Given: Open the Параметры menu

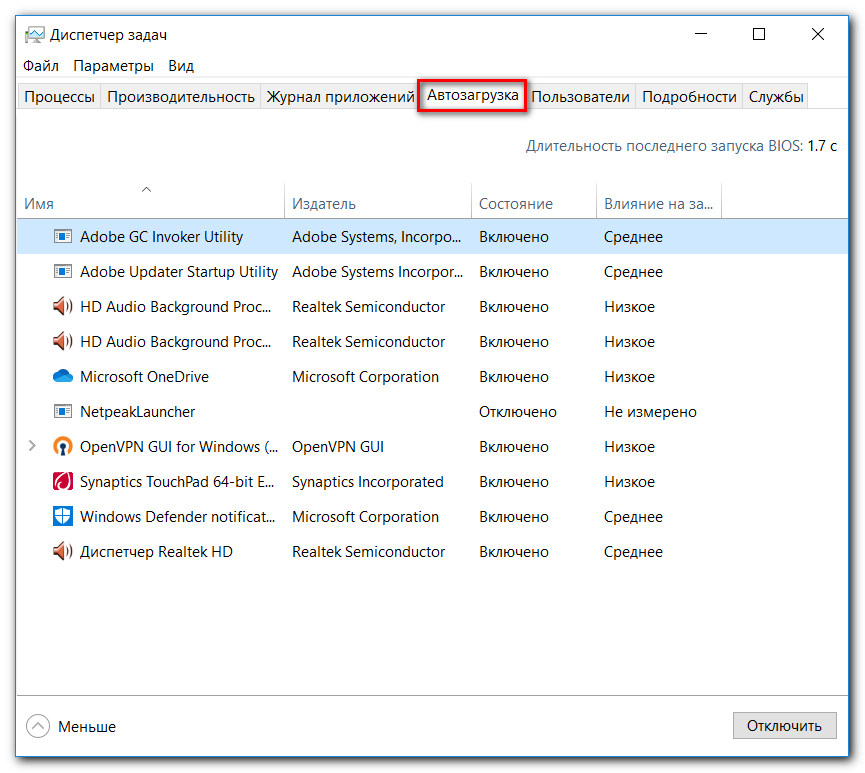Looking at the screenshot, I should 113,66.
